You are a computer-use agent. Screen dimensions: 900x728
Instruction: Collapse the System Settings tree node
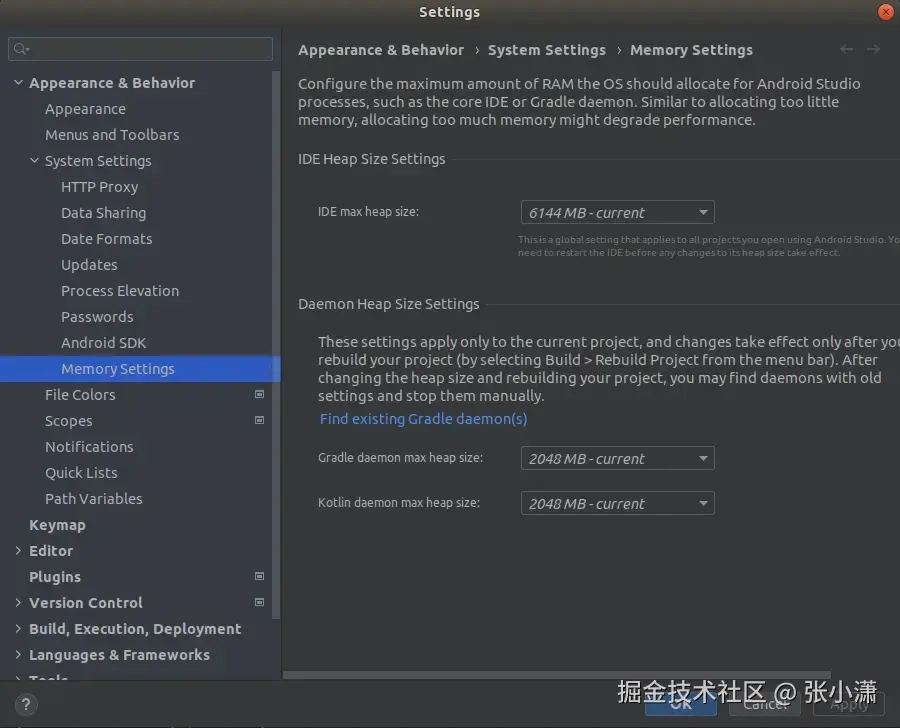point(34,161)
